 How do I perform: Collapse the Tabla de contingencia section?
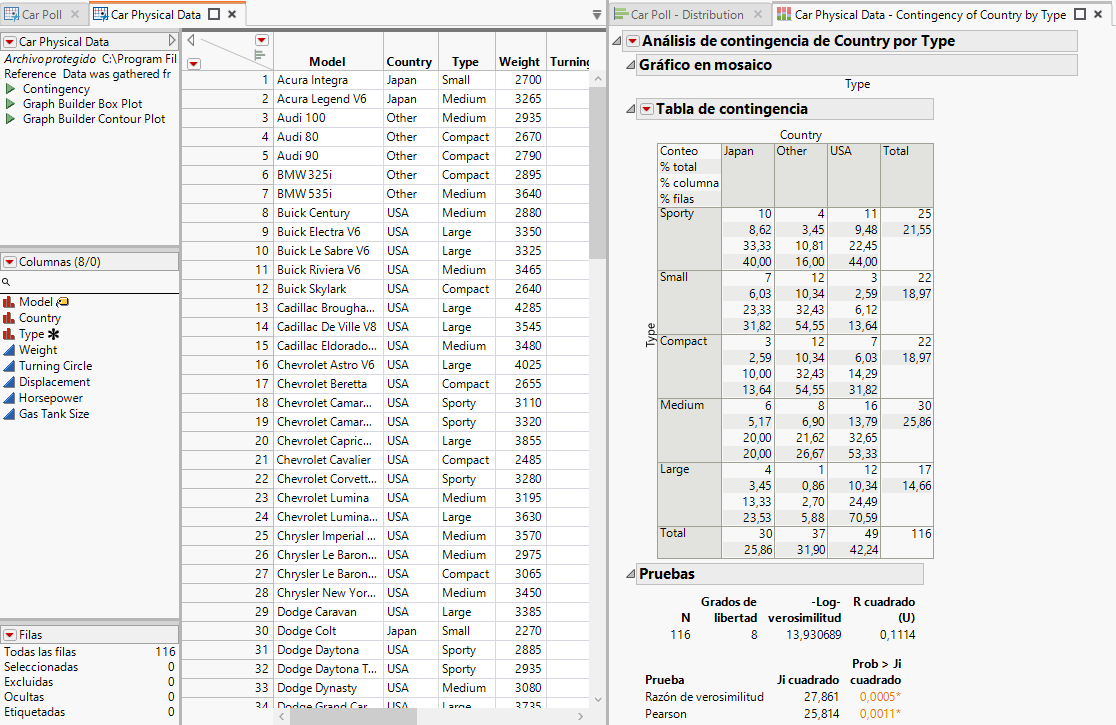point(631,110)
